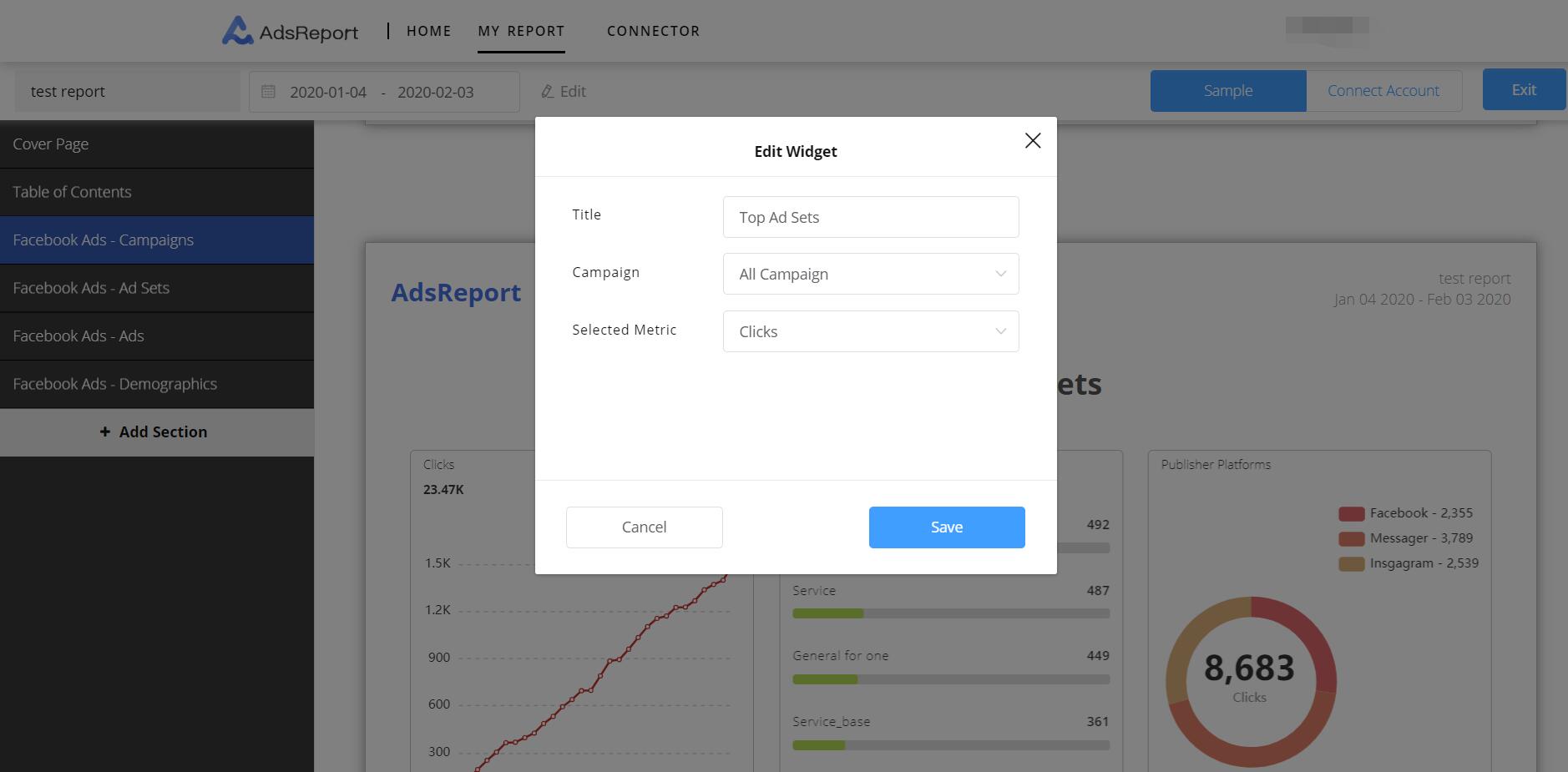Click the General for one progress bar
1568x772 pixels.
[x=951, y=679]
